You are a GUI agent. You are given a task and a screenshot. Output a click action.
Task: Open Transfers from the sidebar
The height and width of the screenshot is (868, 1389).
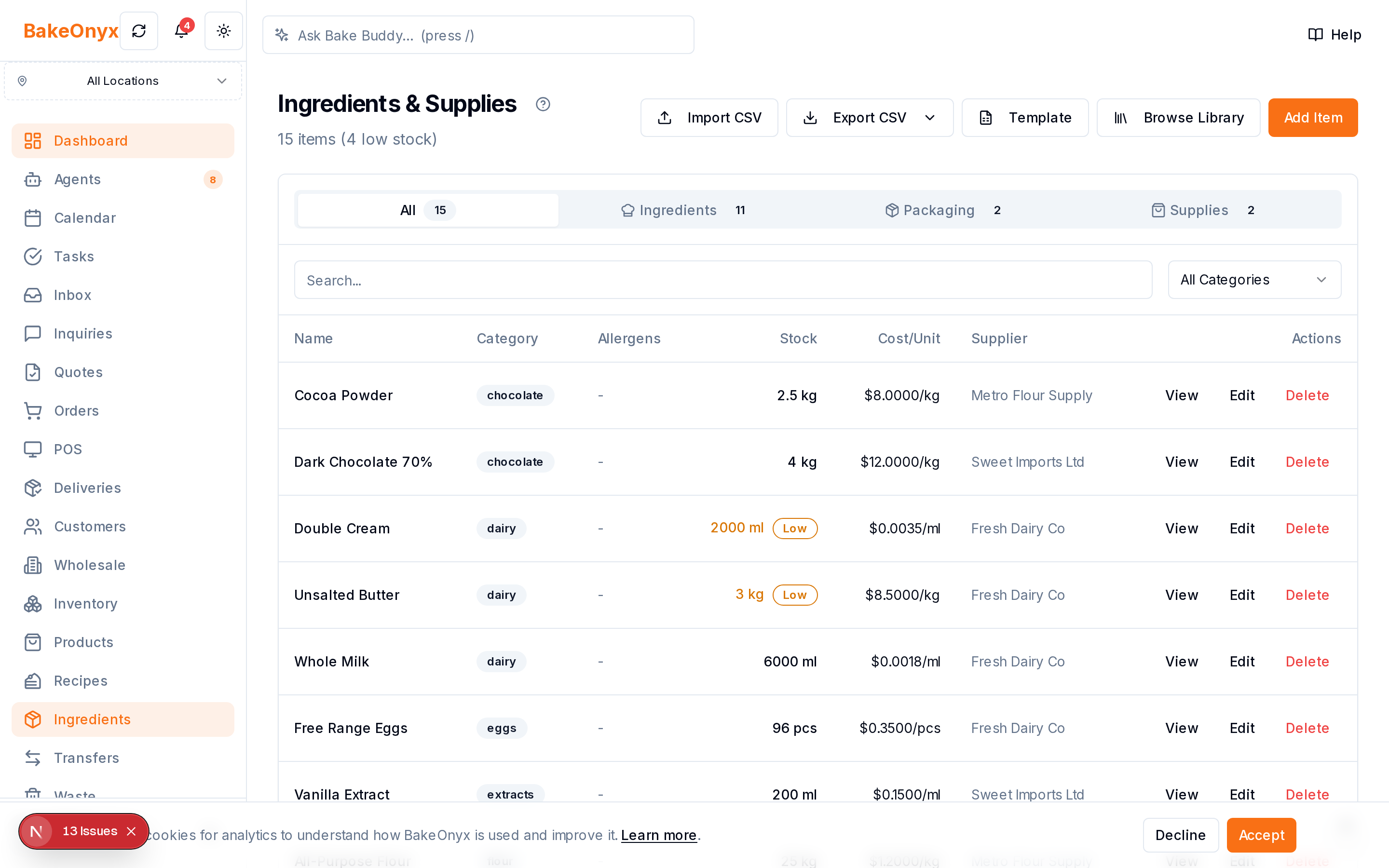click(x=123, y=758)
